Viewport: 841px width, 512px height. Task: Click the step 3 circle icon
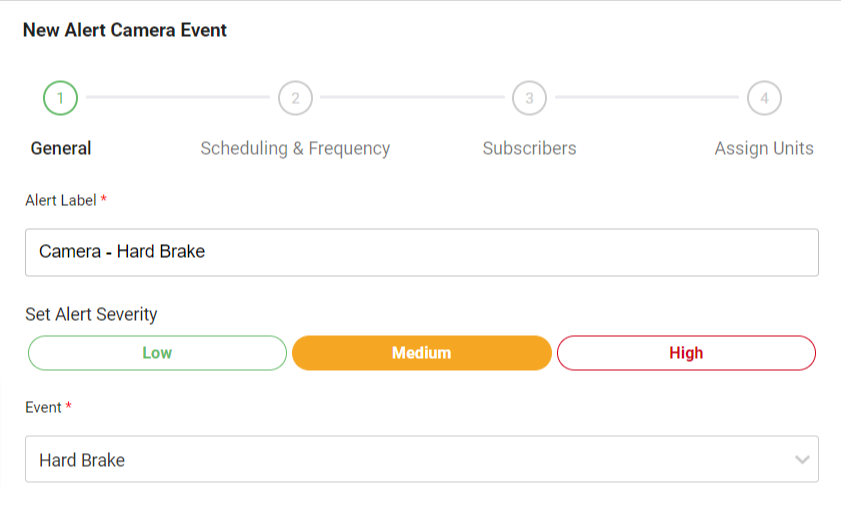point(529,98)
